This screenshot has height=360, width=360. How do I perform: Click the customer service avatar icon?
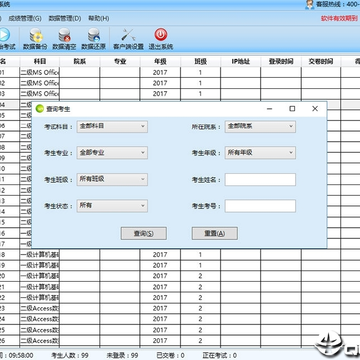click(x=310, y=4)
